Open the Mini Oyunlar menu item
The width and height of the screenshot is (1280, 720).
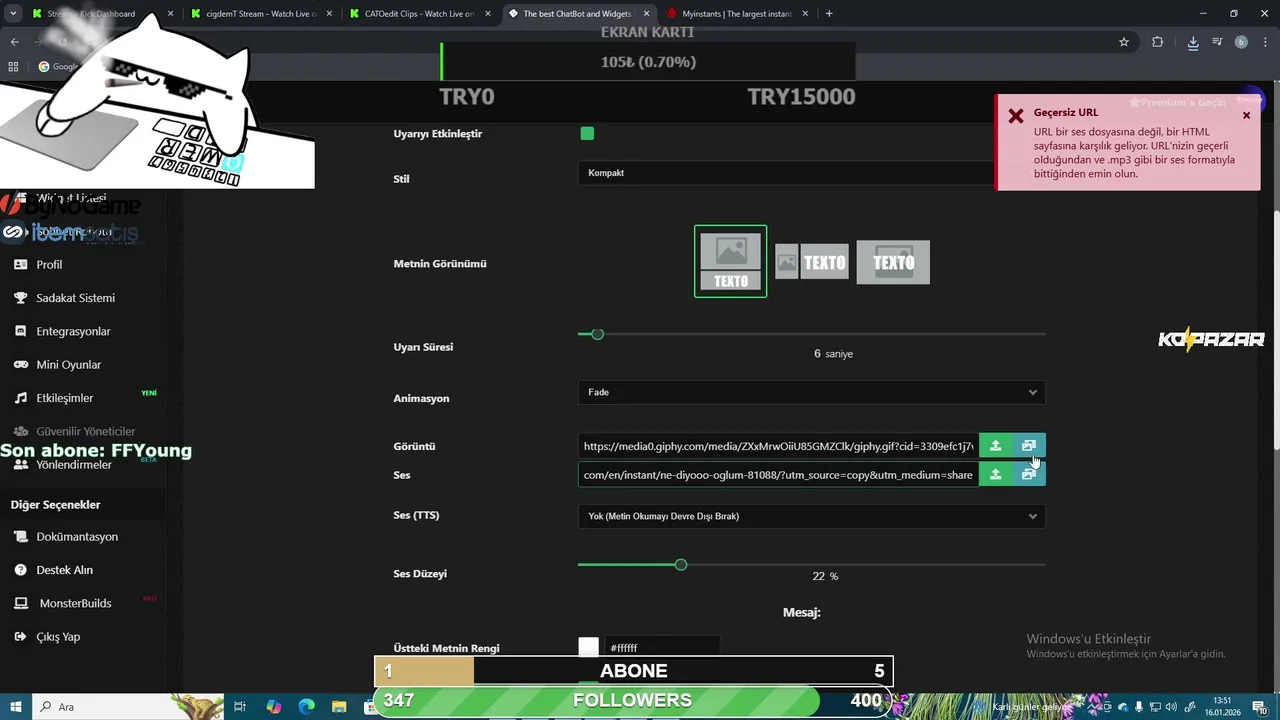click(x=69, y=364)
